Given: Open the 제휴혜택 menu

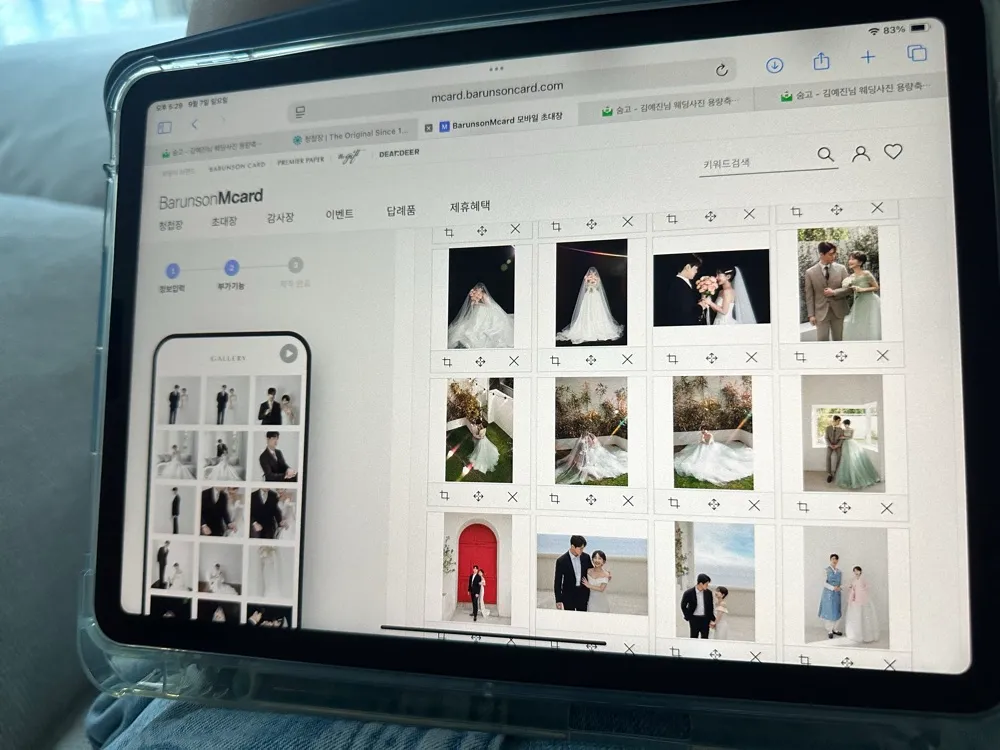Looking at the screenshot, I should (x=470, y=206).
